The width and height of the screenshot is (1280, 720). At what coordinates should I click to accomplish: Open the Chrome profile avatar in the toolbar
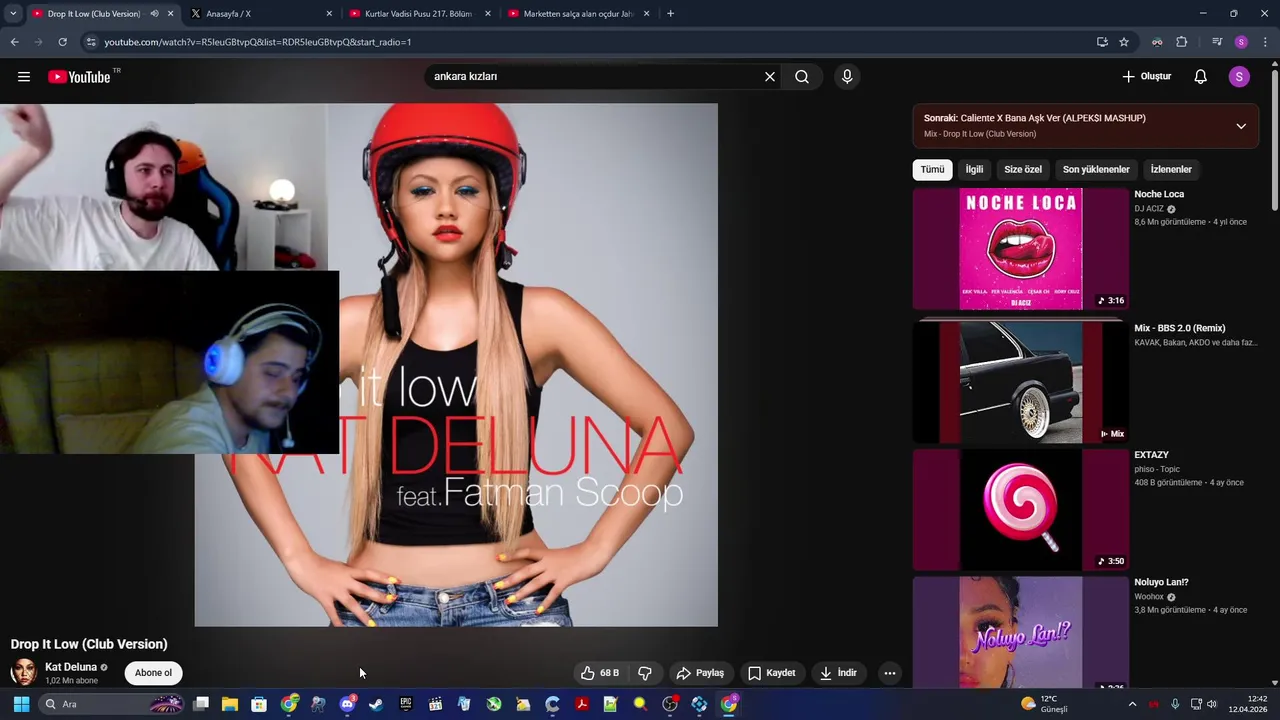coord(1241,42)
